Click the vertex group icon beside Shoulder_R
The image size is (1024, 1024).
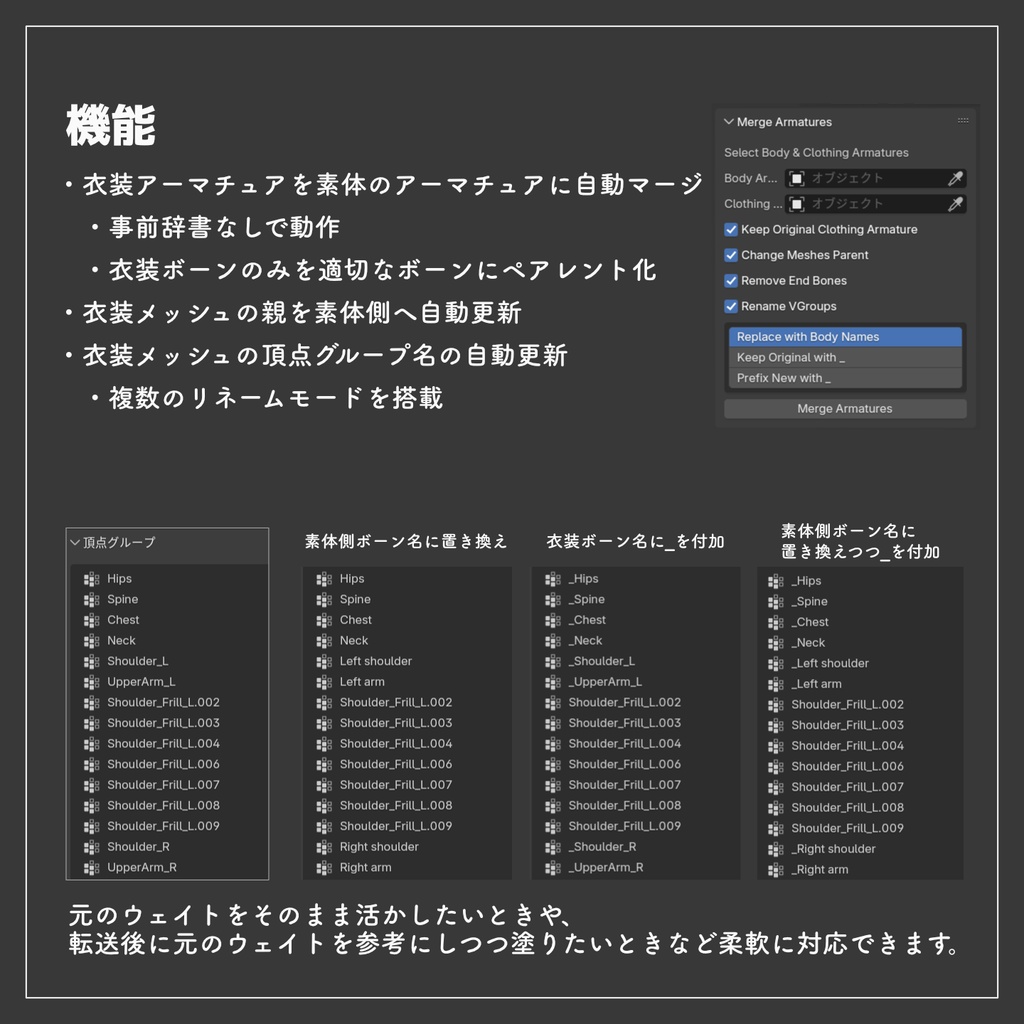point(94,847)
